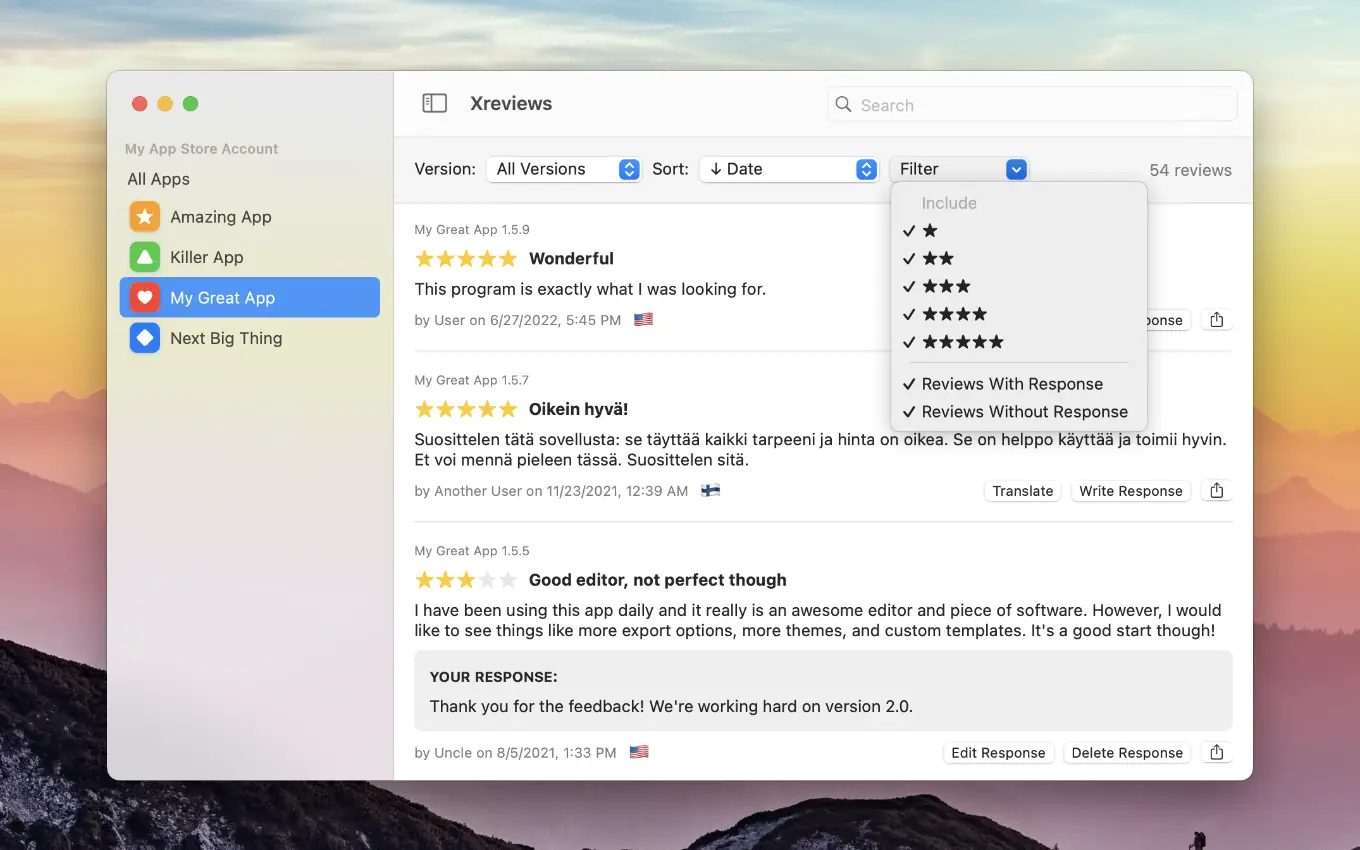Open the Sort by Date dropdown
Viewport: 1360px width, 850px height.
(x=789, y=169)
